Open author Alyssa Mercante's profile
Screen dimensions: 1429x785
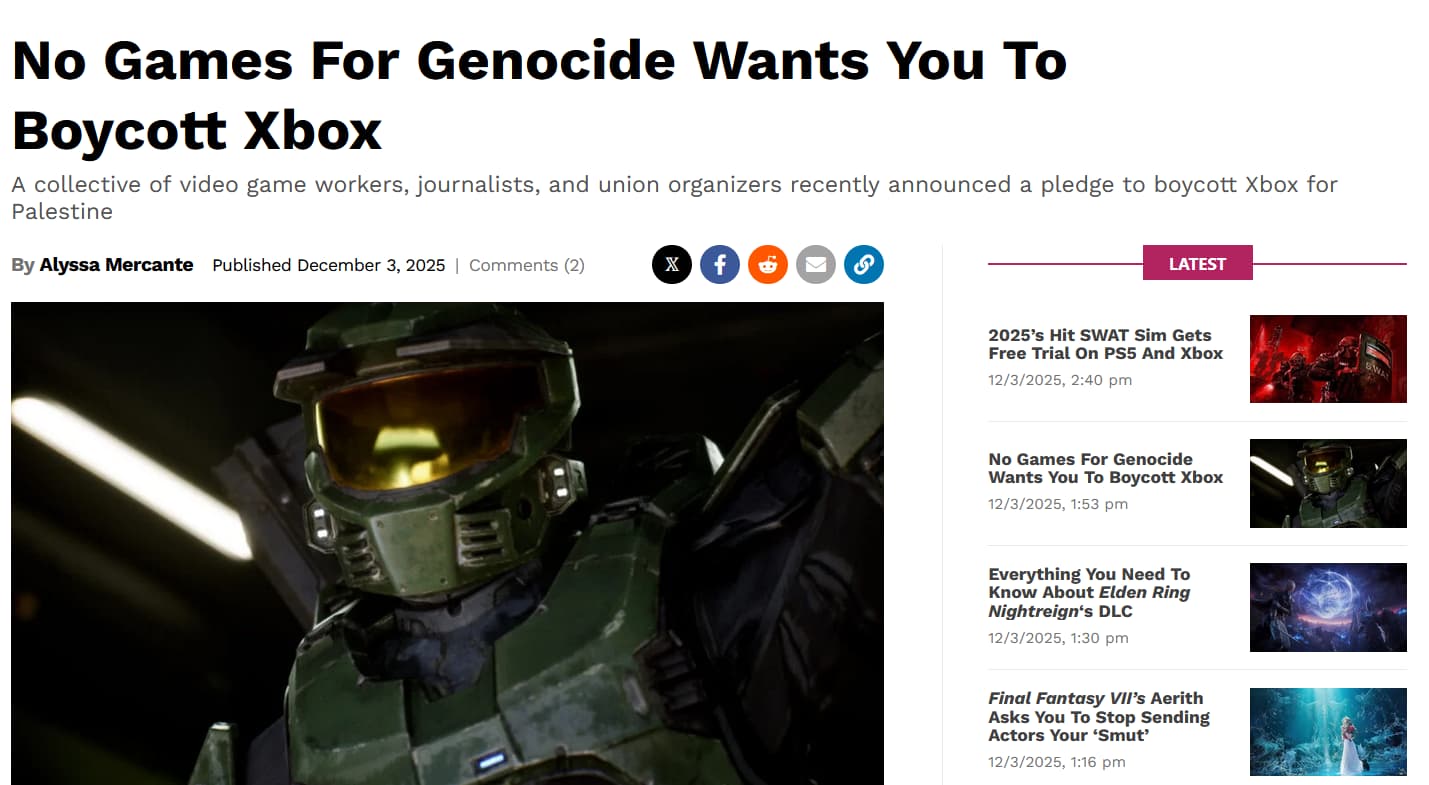[116, 265]
